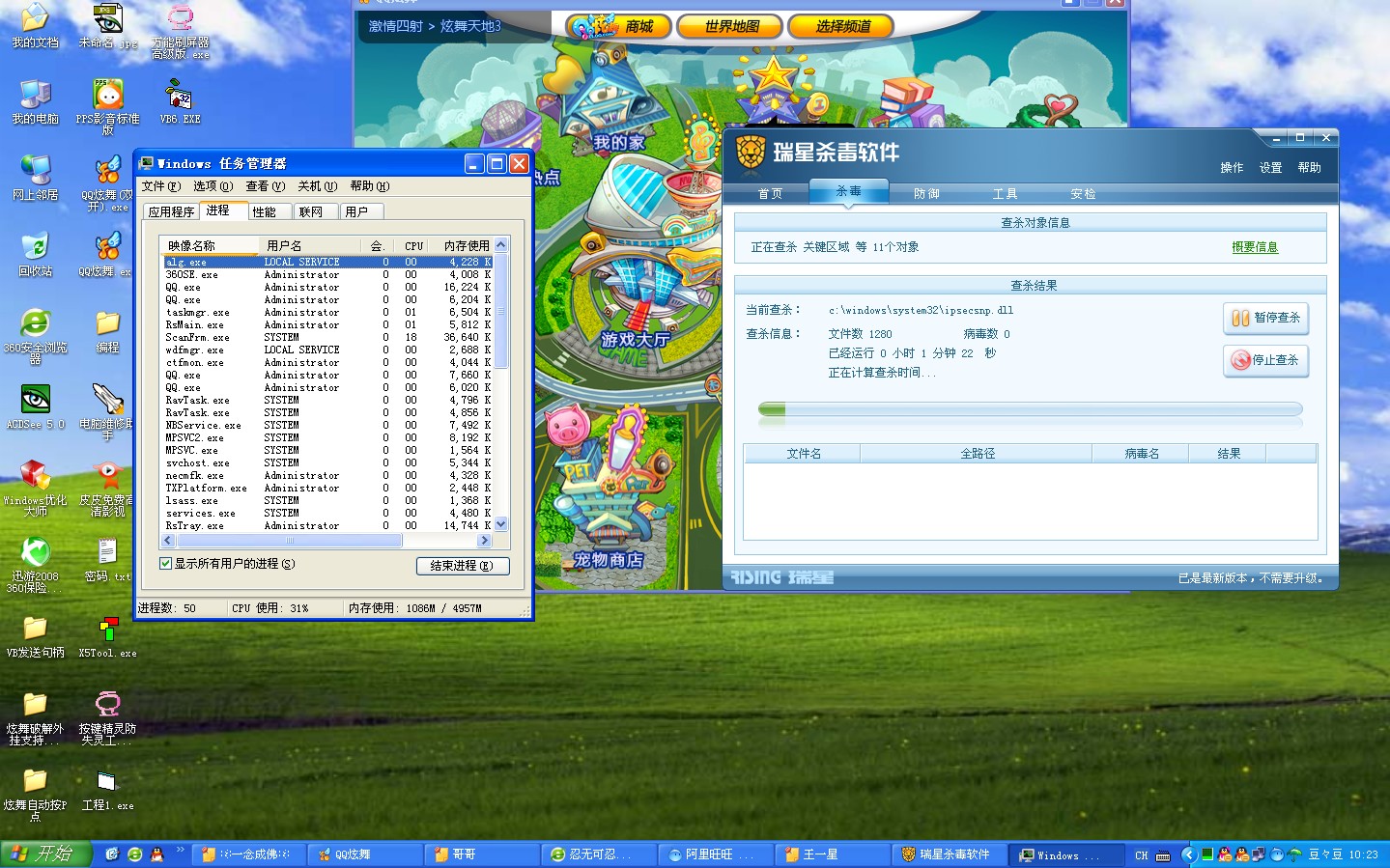Click the 停止查杀 stop scan button

coord(1266,360)
